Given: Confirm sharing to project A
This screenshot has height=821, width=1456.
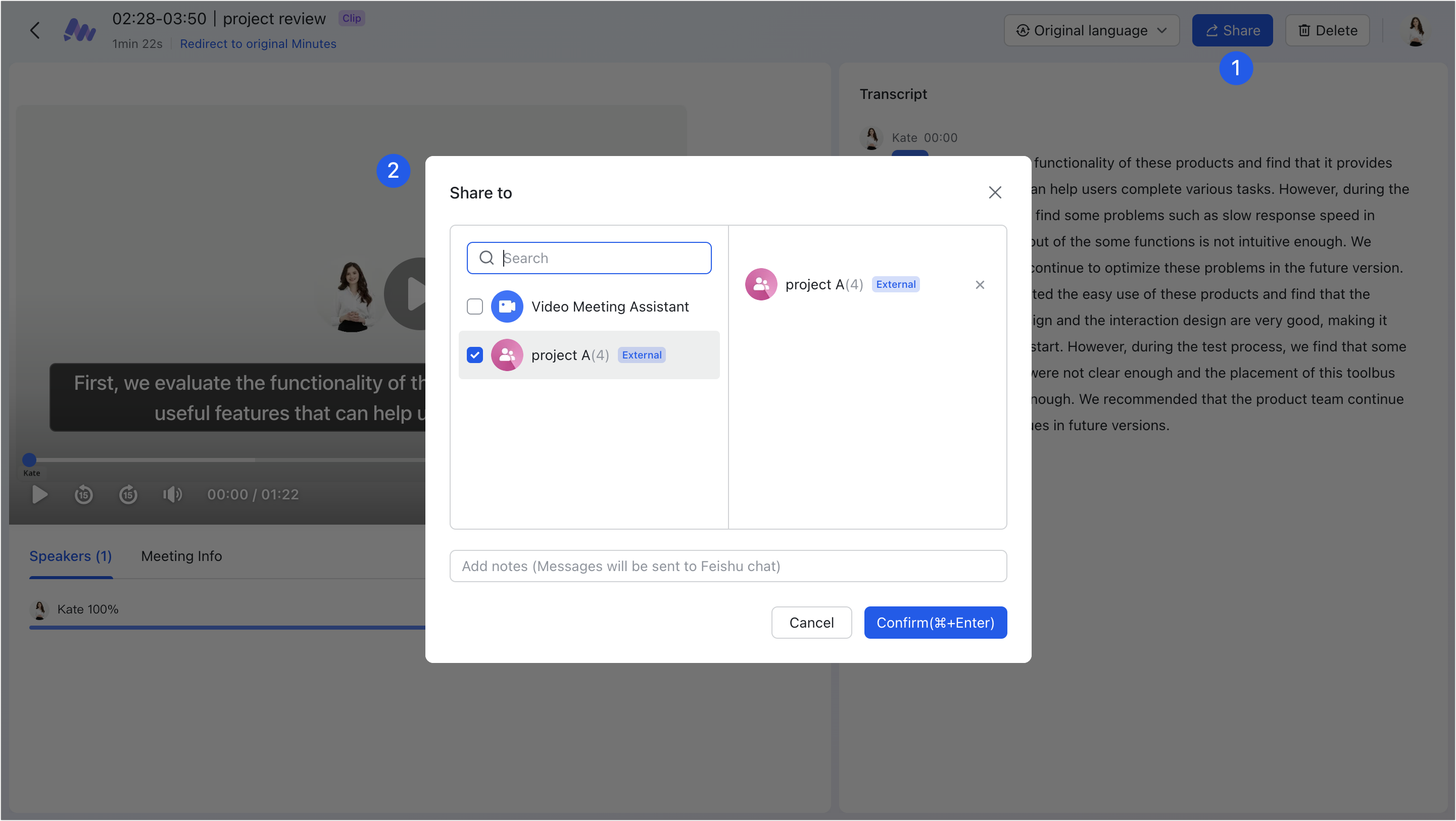Looking at the screenshot, I should pyautogui.click(x=935, y=623).
